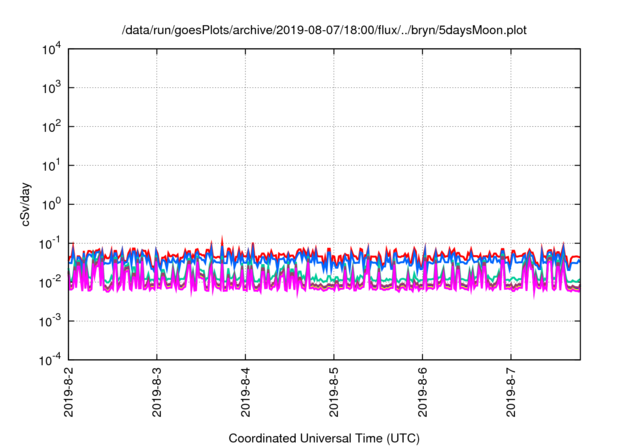This screenshot has width=640, height=448.
Task: Select the 10^1 y-axis tick label
Action: click(x=50, y=166)
